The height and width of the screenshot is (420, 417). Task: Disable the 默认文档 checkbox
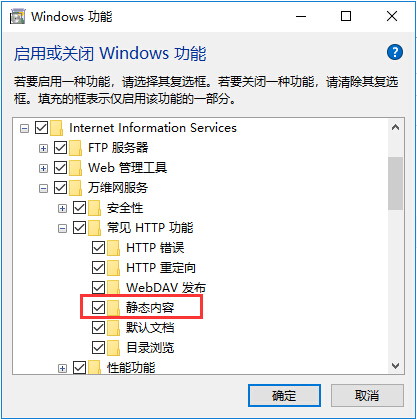[98, 328]
